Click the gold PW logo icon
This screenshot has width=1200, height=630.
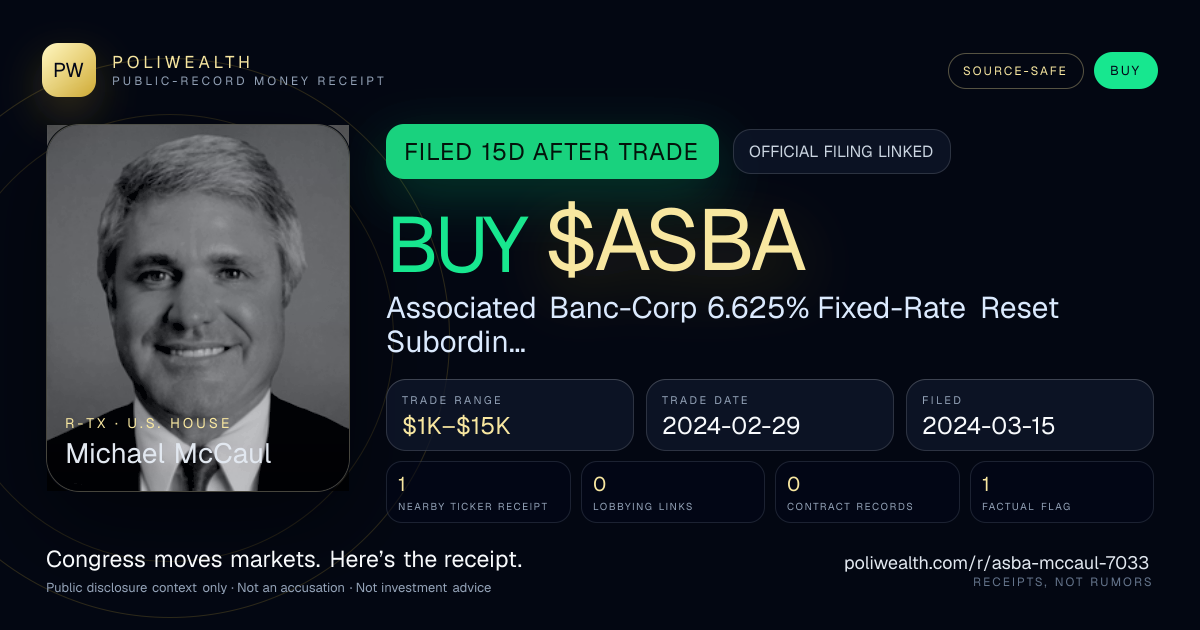click(69, 70)
